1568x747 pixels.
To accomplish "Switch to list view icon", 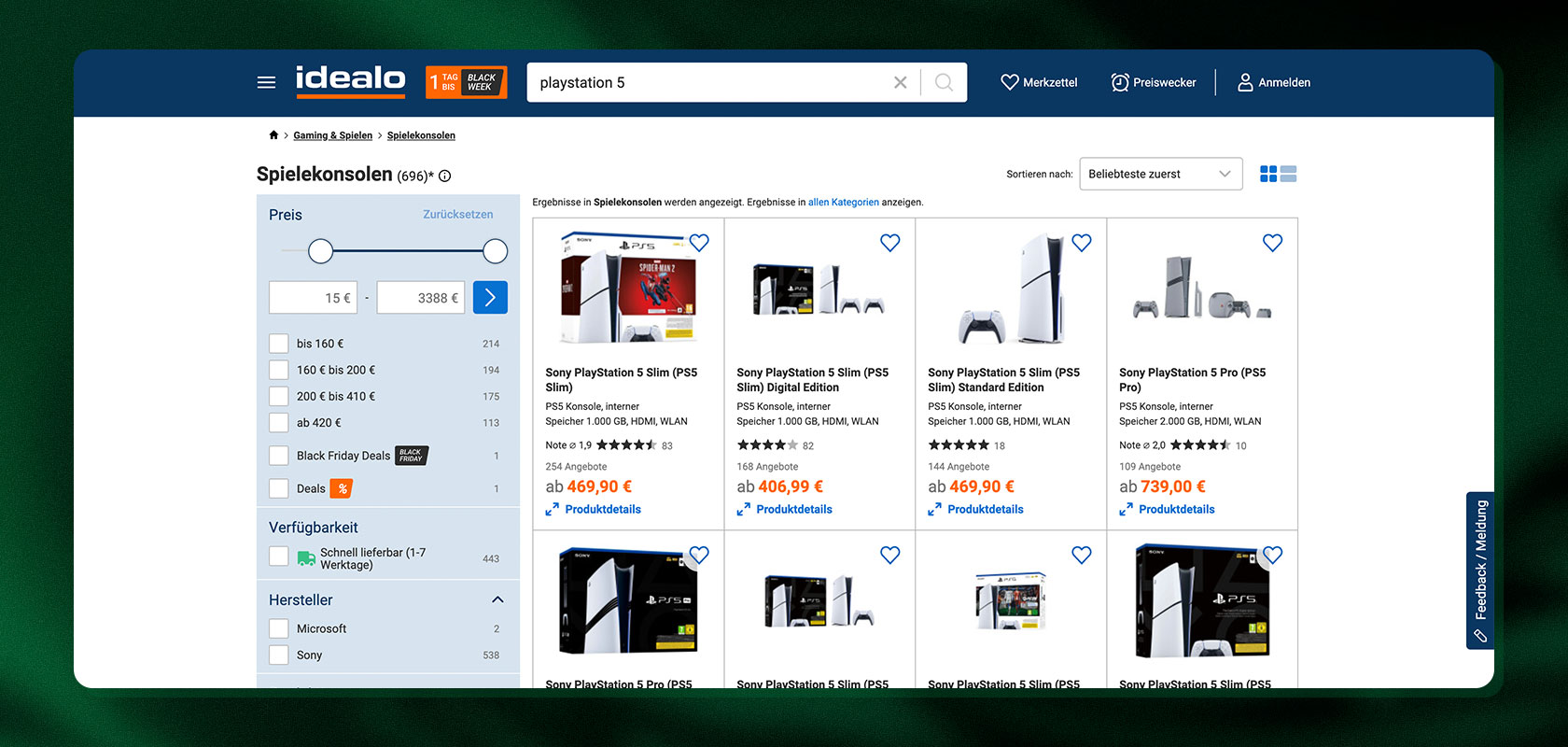I will [x=1289, y=174].
